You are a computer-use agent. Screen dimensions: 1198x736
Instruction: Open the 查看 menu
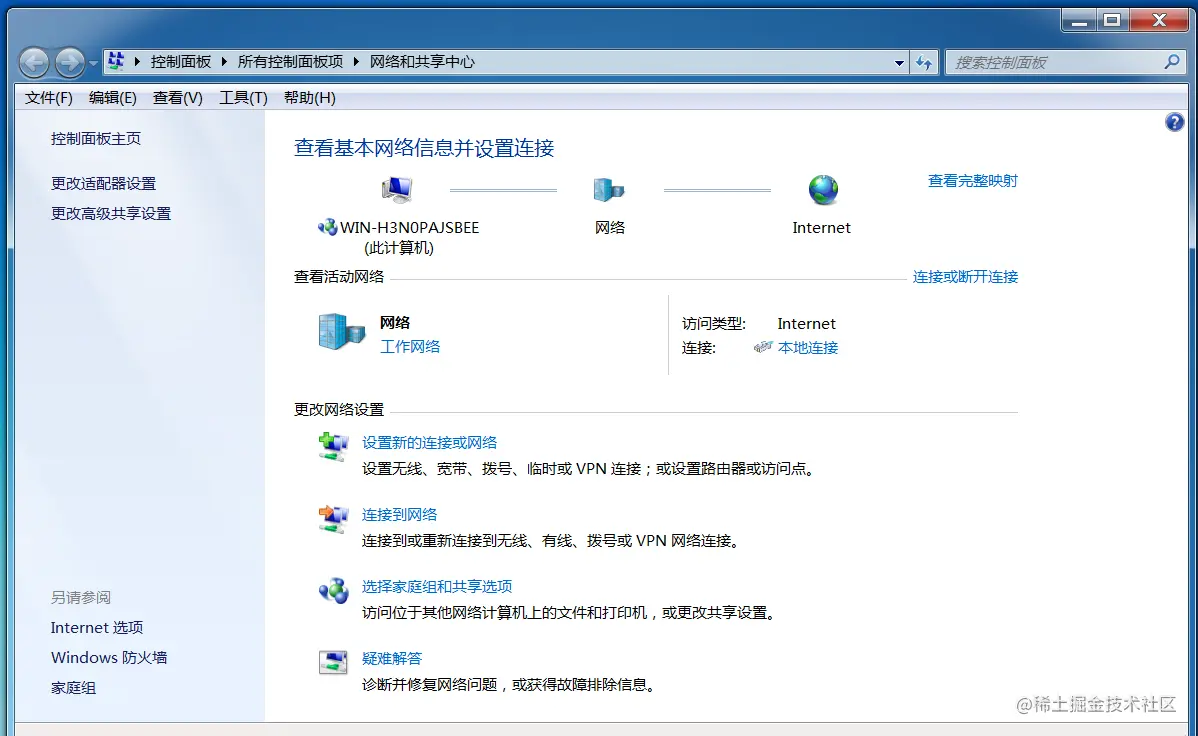(176, 97)
